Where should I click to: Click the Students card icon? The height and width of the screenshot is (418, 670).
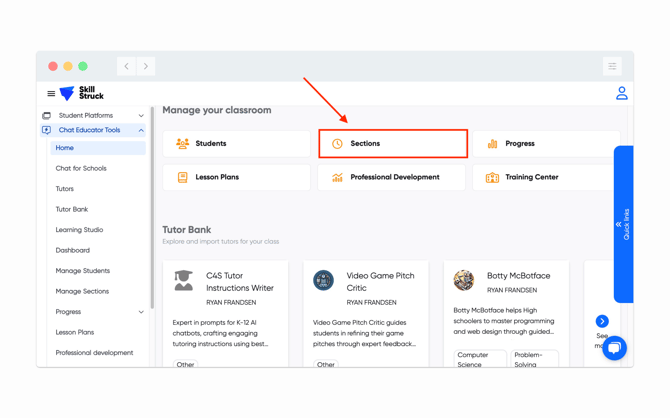click(183, 144)
